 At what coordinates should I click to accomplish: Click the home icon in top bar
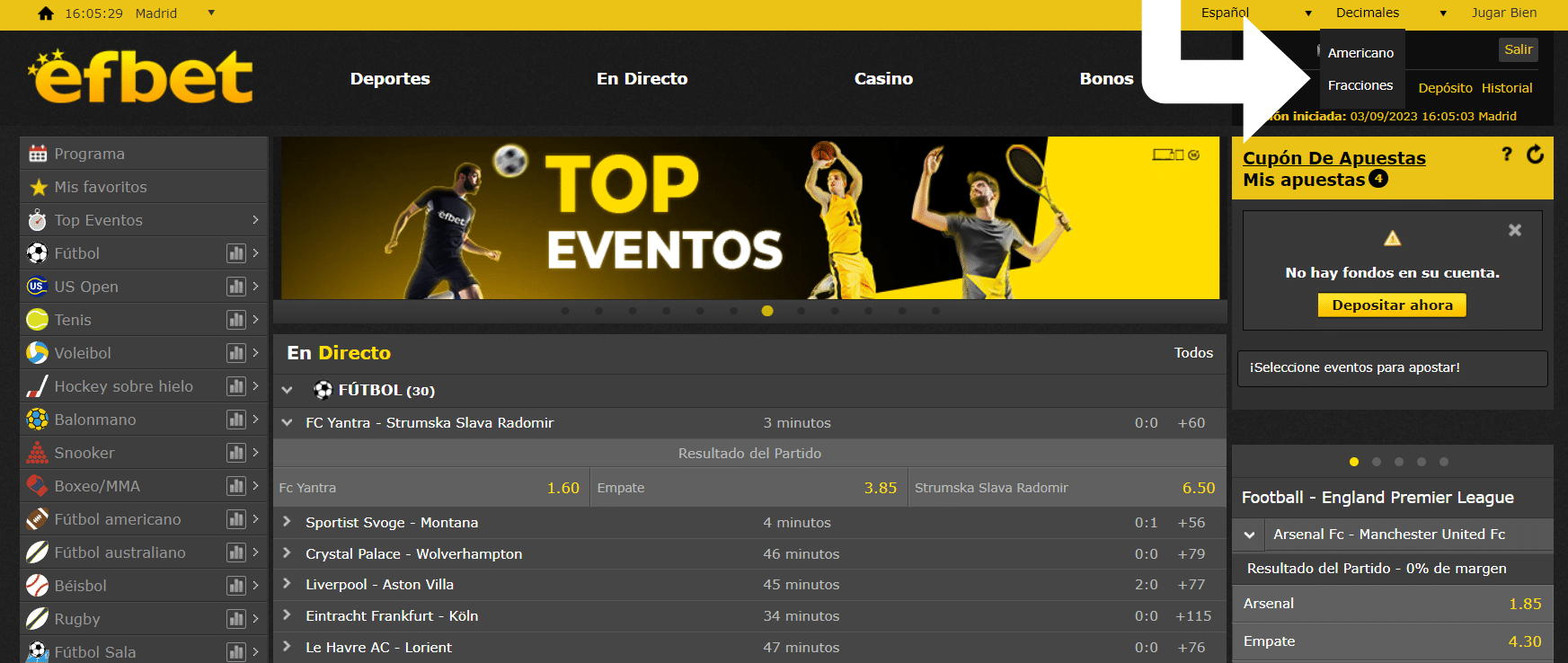[46, 13]
